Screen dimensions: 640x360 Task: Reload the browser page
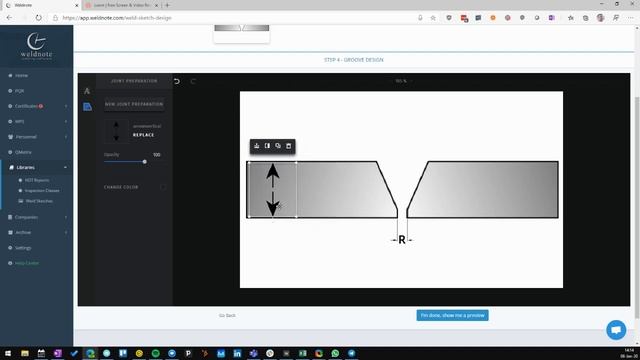point(38,18)
